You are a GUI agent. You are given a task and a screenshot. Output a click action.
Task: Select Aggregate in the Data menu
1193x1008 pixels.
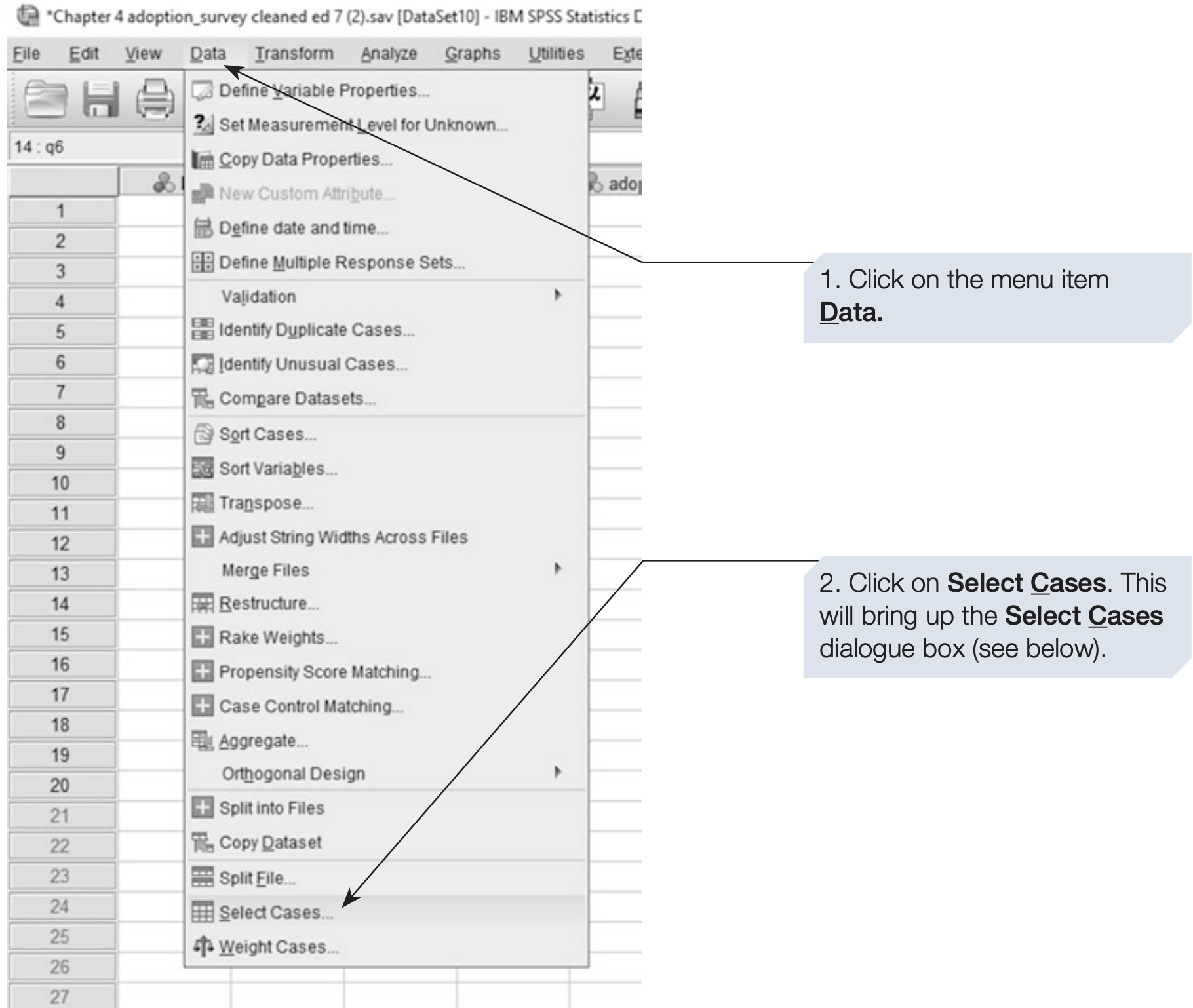pos(263,741)
